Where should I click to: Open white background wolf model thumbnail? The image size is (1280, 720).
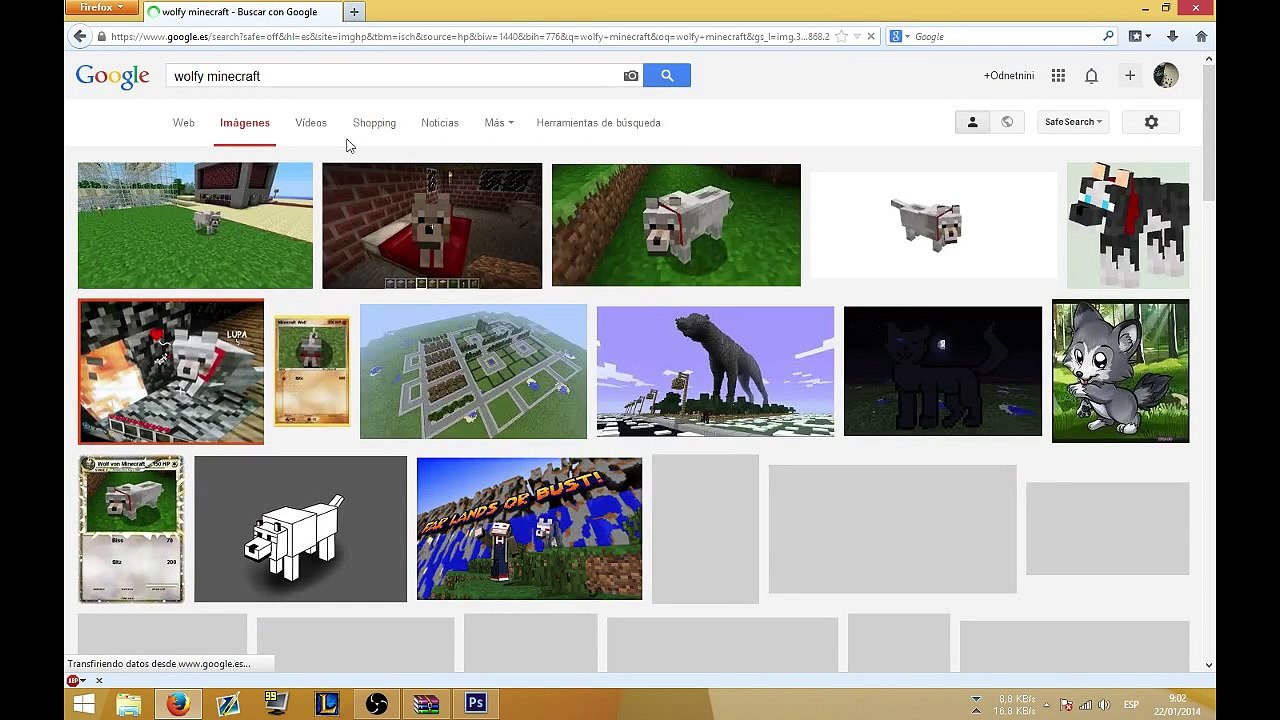coord(933,225)
